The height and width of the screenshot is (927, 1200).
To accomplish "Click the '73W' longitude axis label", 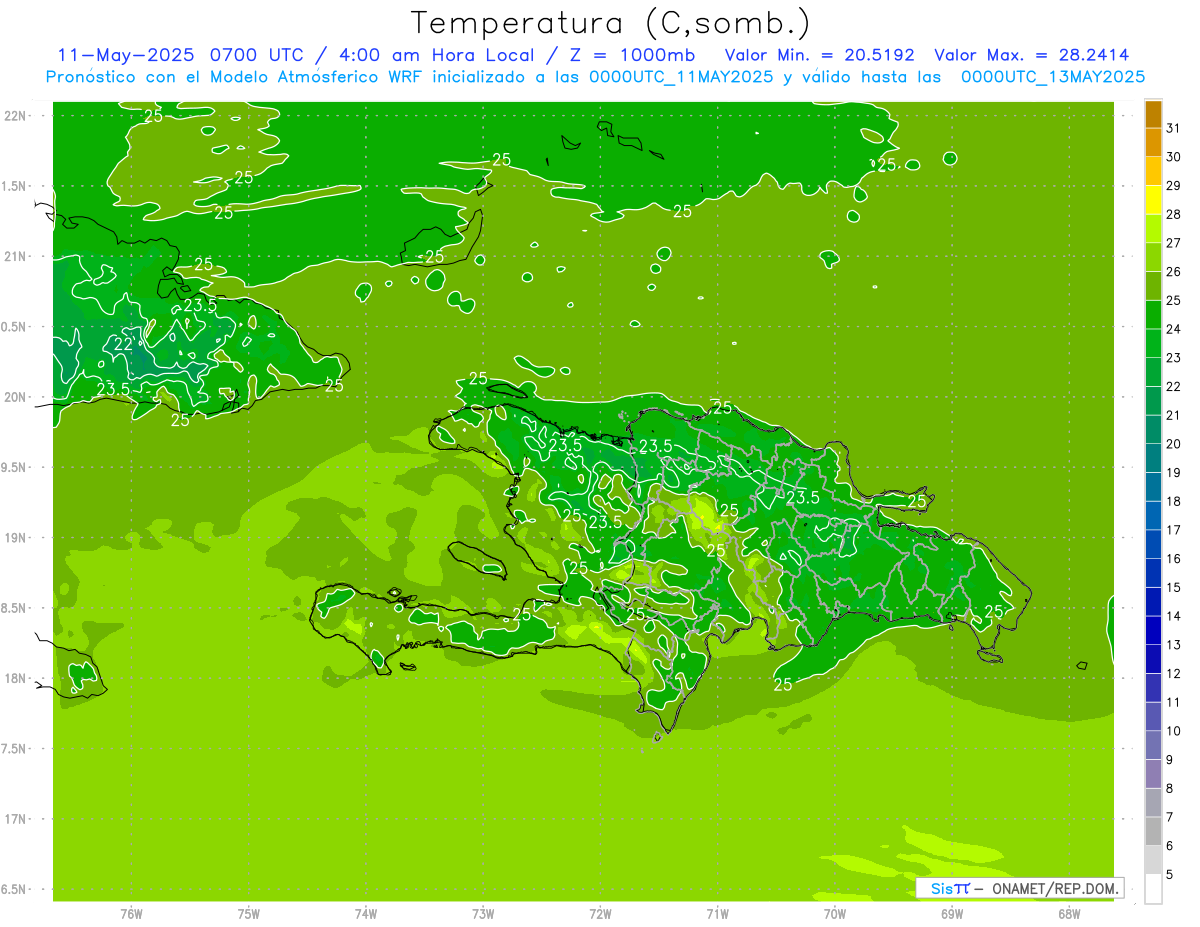I will 483,913.
